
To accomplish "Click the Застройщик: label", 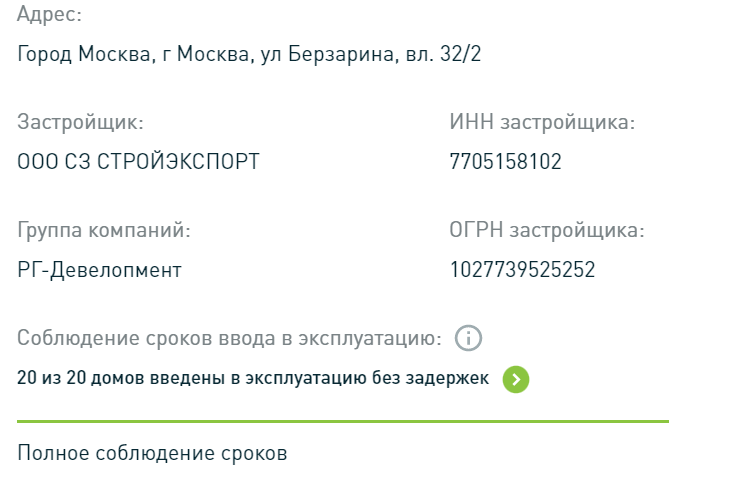I will pos(80,122).
